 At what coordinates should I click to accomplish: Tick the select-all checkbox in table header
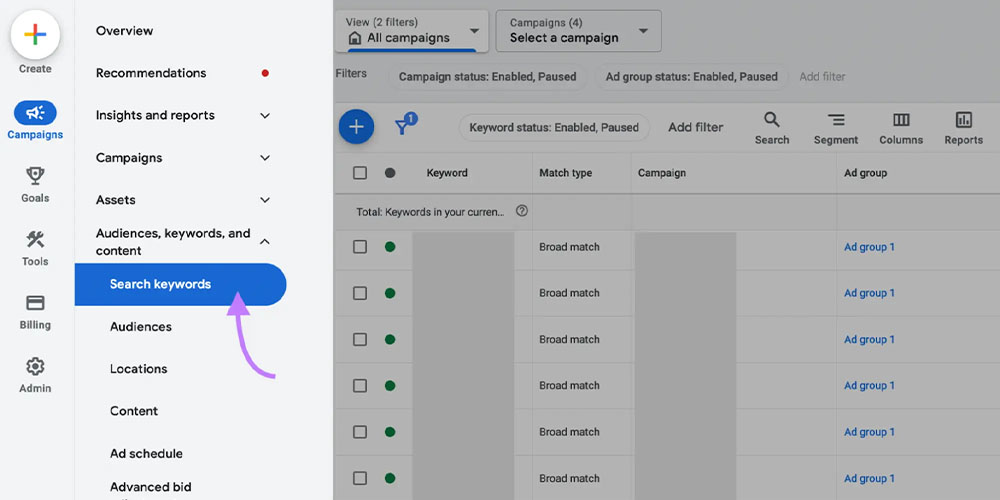(x=360, y=173)
